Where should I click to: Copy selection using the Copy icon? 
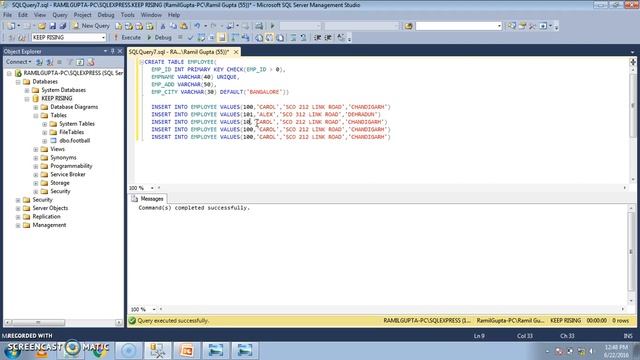coord(173,26)
